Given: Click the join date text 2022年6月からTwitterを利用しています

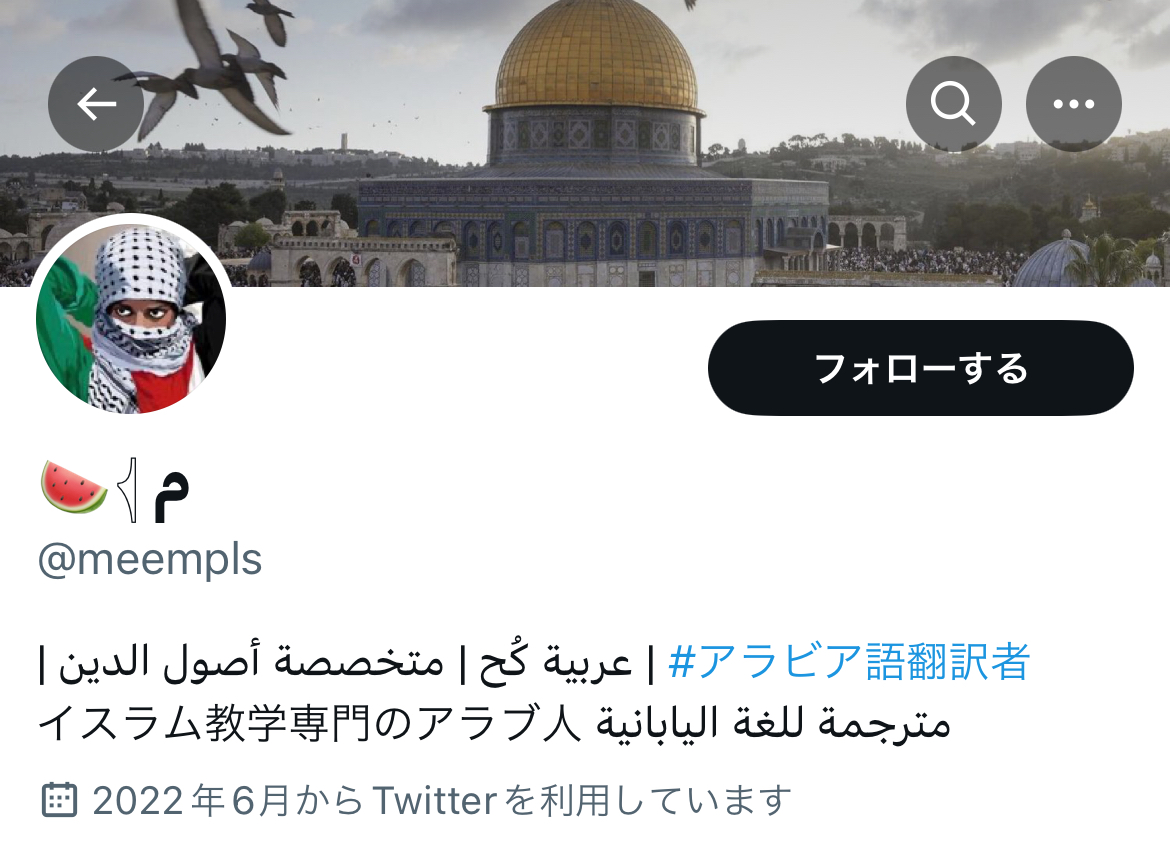Looking at the screenshot, I should pyautogui.click(x=442, y=800).
